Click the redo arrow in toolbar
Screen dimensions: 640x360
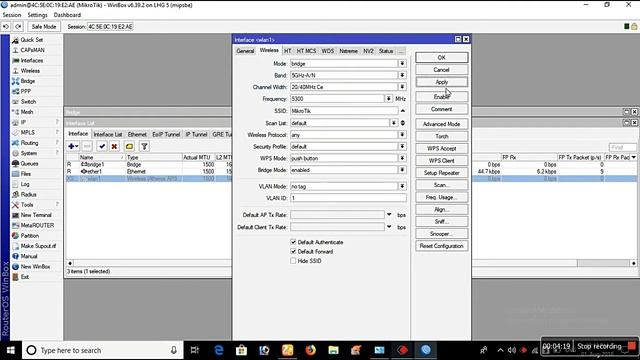[x=18, y=27]
